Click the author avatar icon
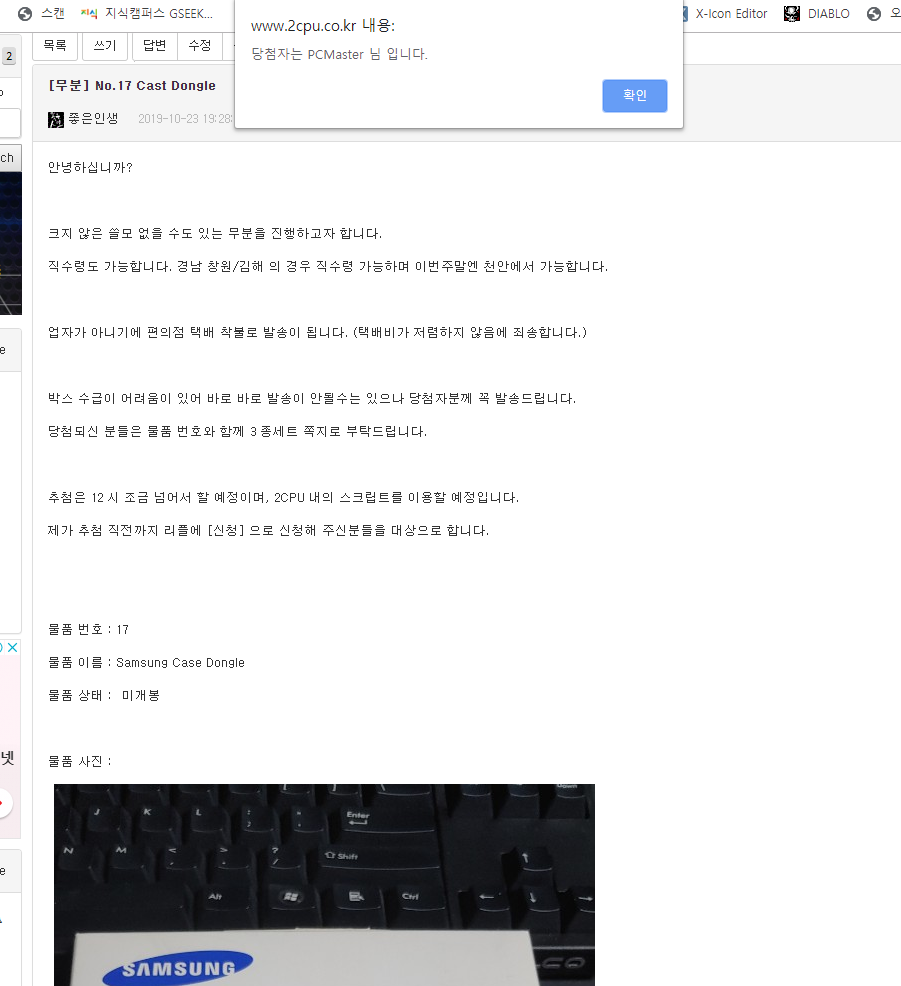 (x=56, y=119)
